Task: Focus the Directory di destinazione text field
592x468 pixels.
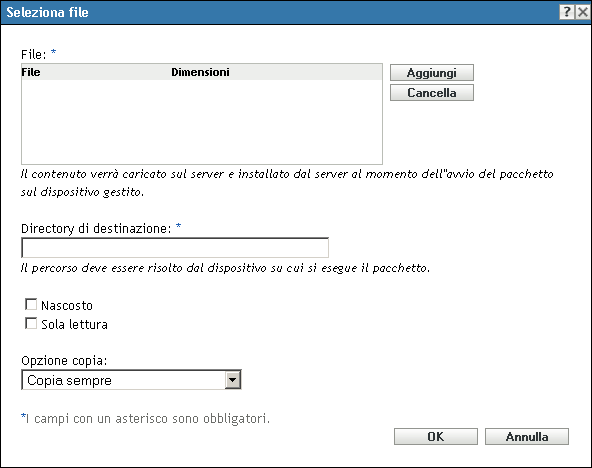Action: click(175, 248)
